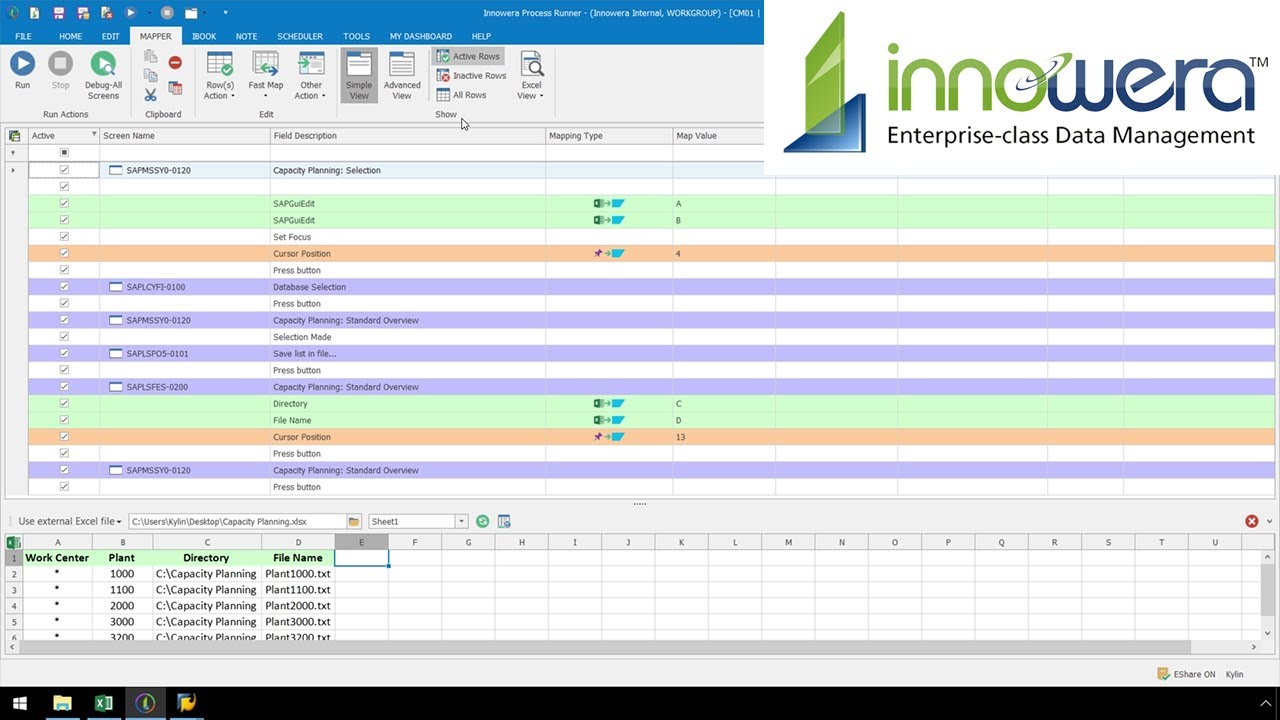Toggle Active checkbox for File Name row
Image resolution: width=1280 pixels, height=720 pixels.
(64, 420)
